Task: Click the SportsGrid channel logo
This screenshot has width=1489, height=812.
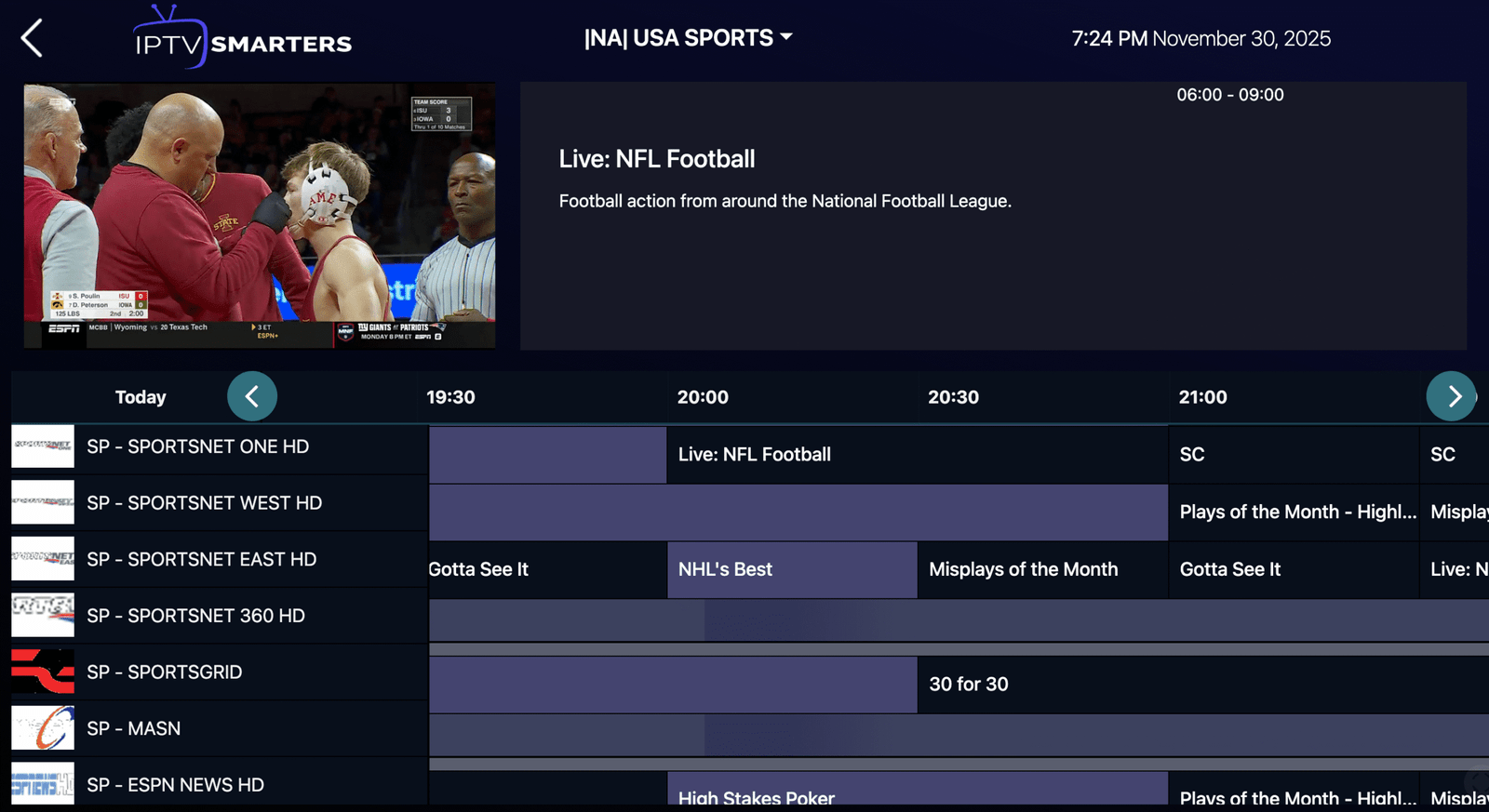Action: pyautogui.click(x=43, y=672)
